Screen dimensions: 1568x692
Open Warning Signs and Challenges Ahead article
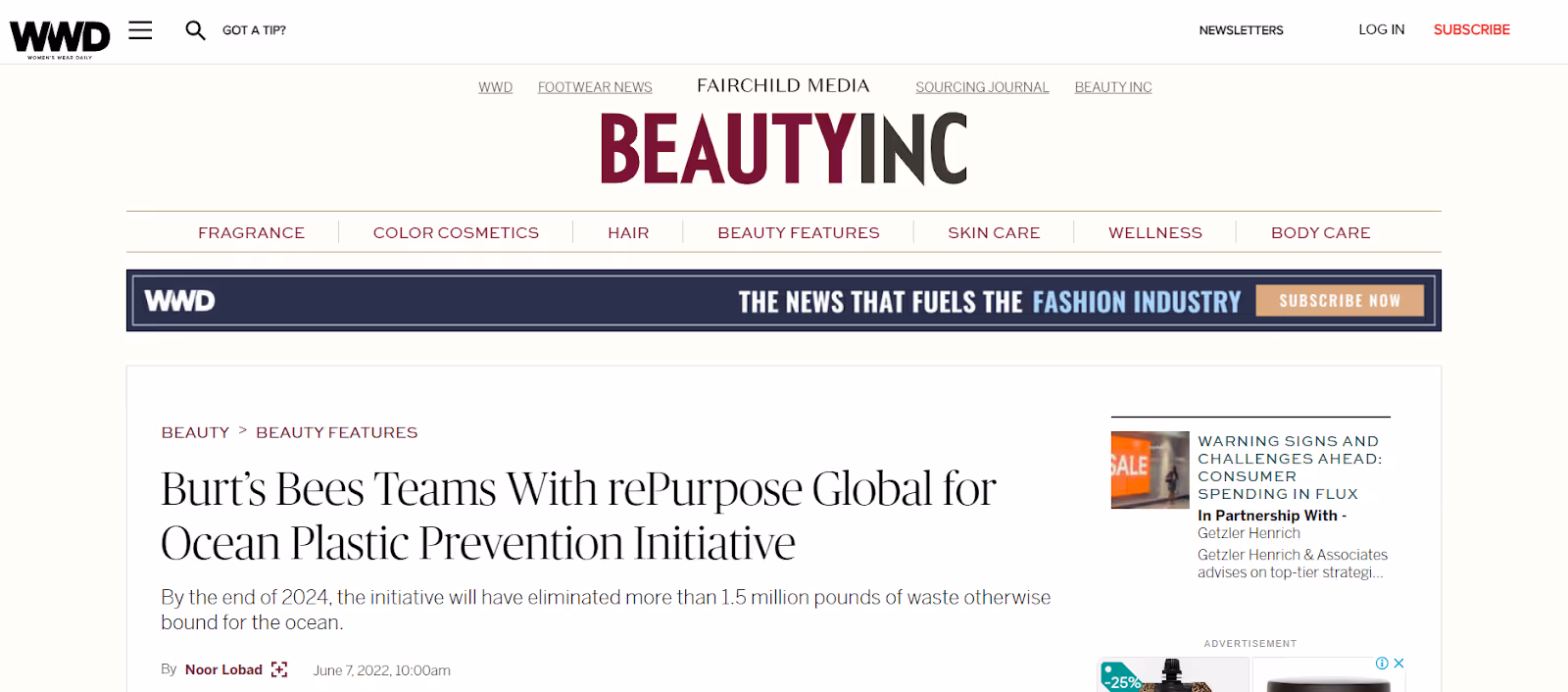(1290, 468)
